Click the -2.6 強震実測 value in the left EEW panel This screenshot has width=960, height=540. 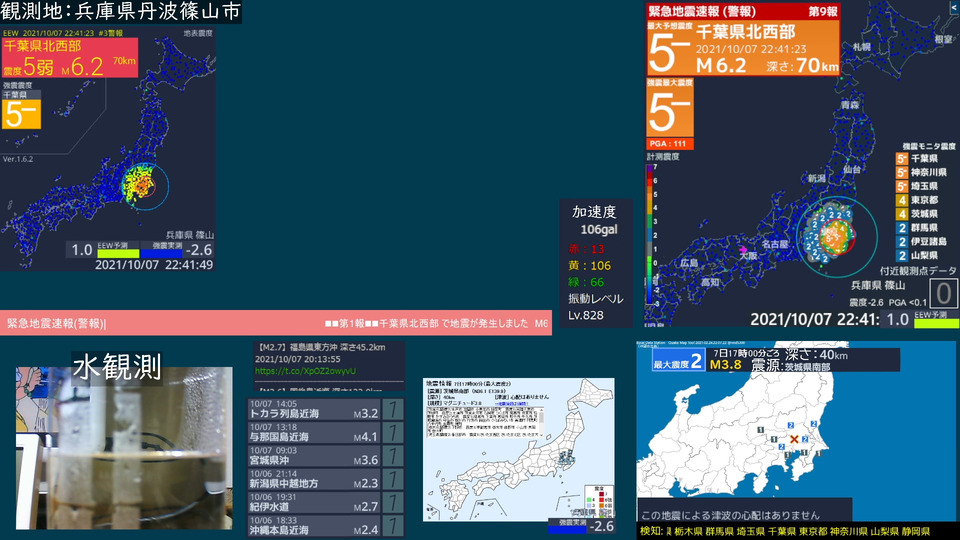click(x=198, y=250)
